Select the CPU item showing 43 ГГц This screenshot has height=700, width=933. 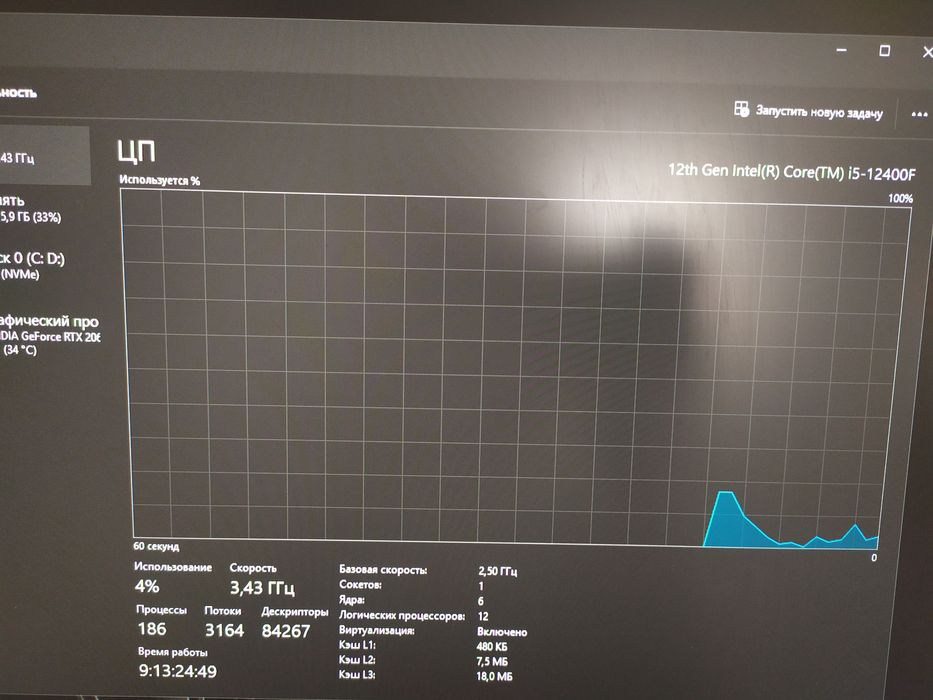[x=45, y=155]
